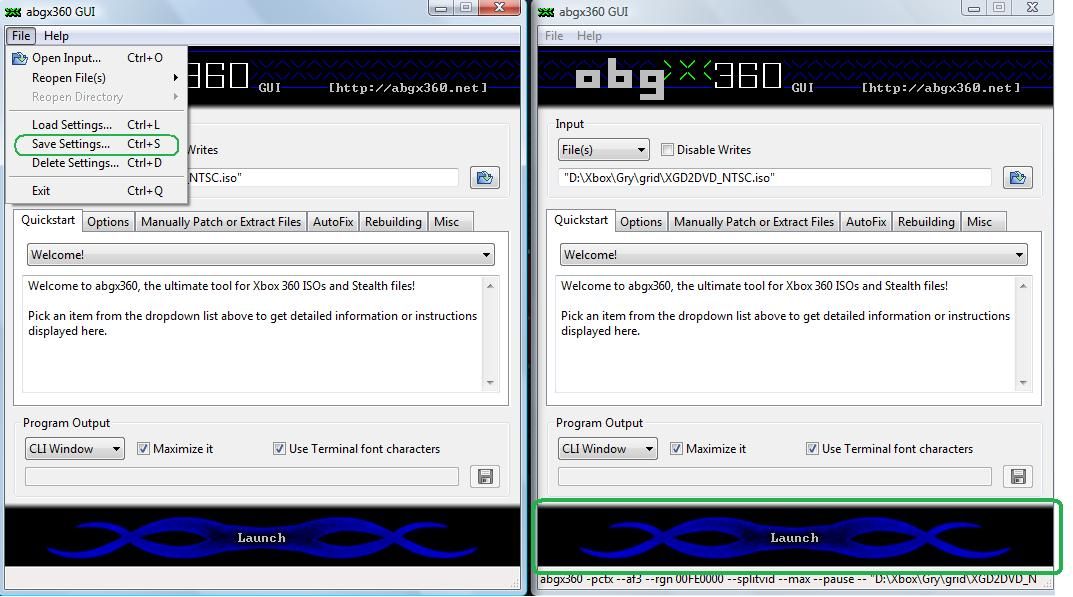1073x597 pixels.
Task: Open File(s) input type dropdown in right window
Action: (x=604, y=149)
